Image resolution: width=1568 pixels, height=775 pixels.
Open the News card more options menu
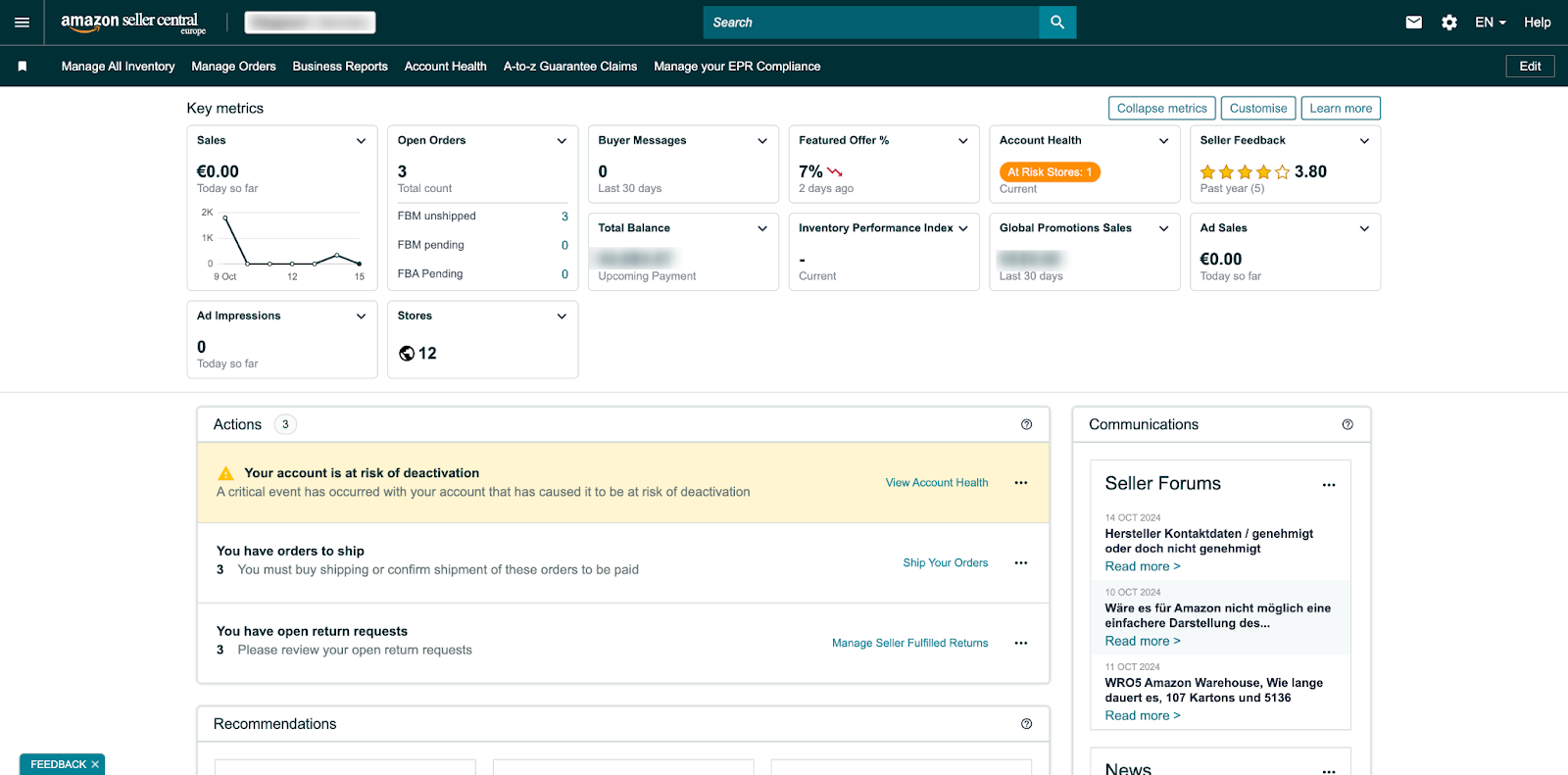(1329, 771)
